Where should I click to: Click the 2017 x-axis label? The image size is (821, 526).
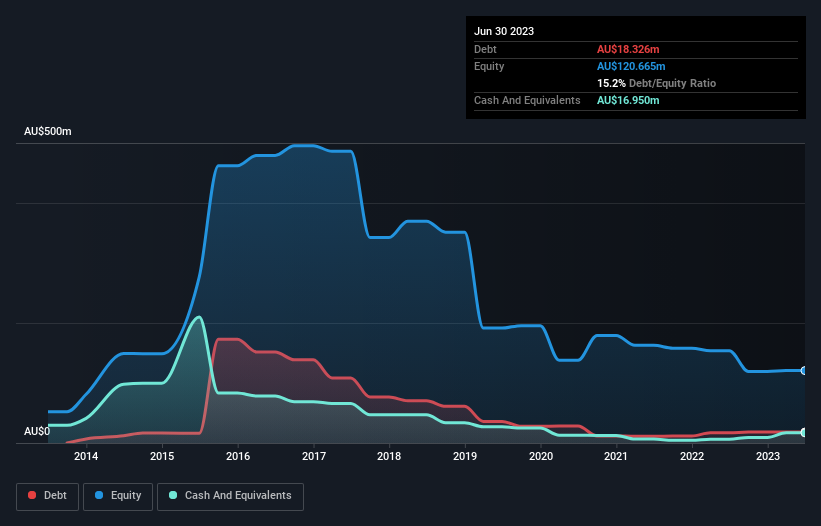coord(314,456)
